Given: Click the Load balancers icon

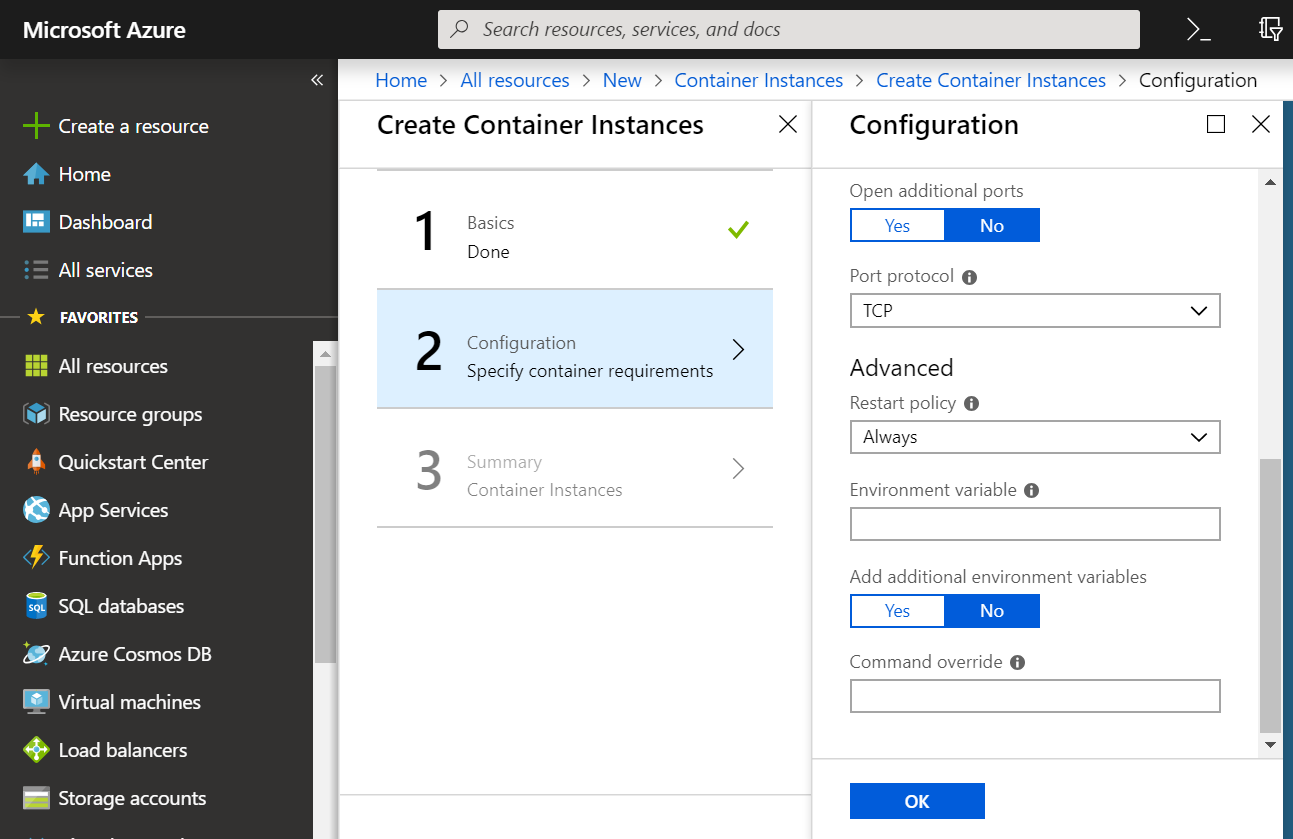Looking at the screenshot, I should 36,750.
